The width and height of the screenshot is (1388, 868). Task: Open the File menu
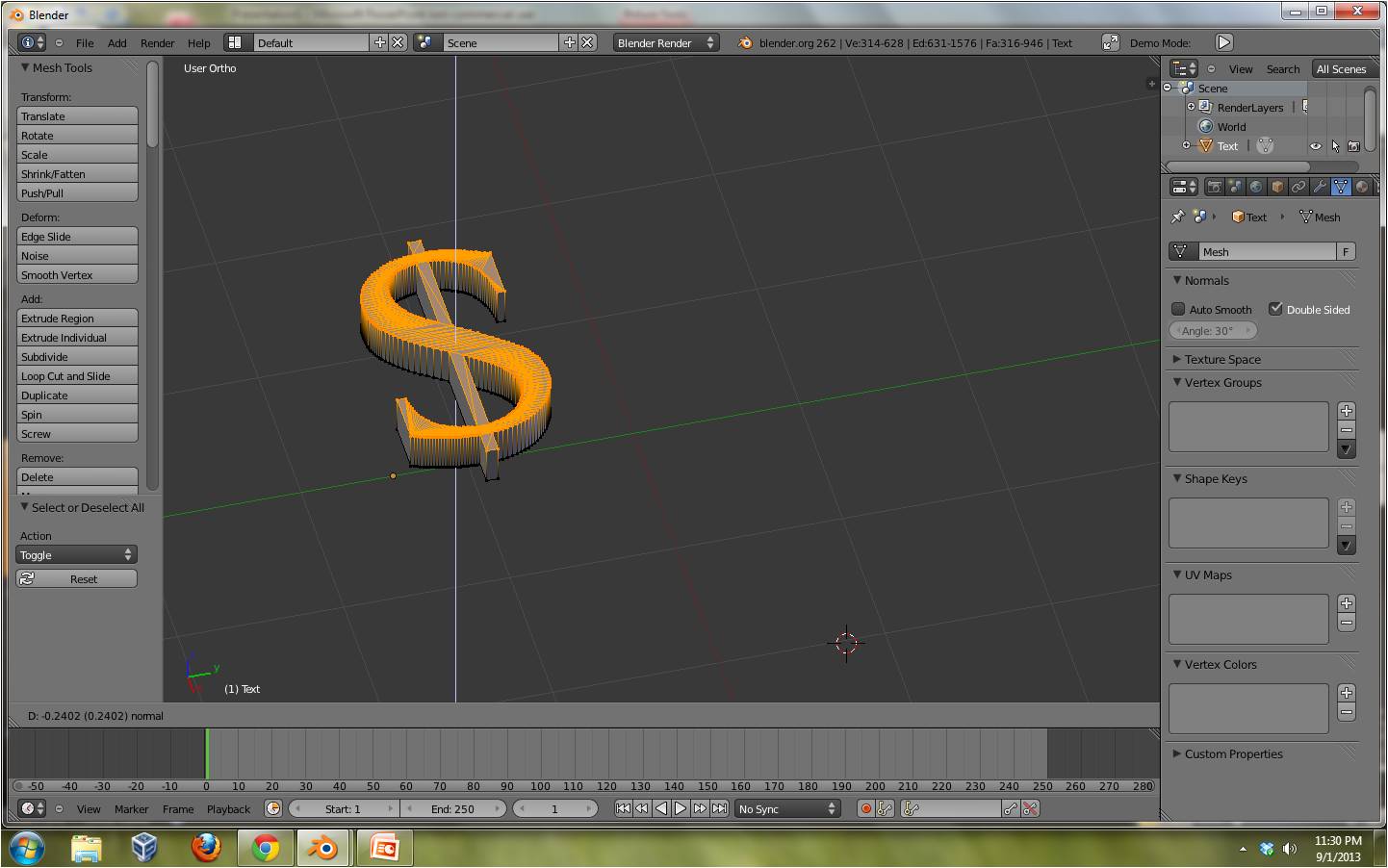tap(85, 42)
